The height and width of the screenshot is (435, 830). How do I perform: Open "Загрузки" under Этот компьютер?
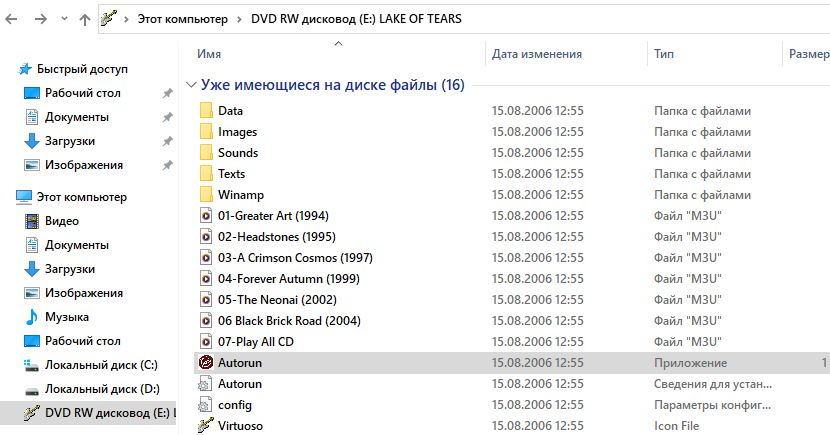70,269
